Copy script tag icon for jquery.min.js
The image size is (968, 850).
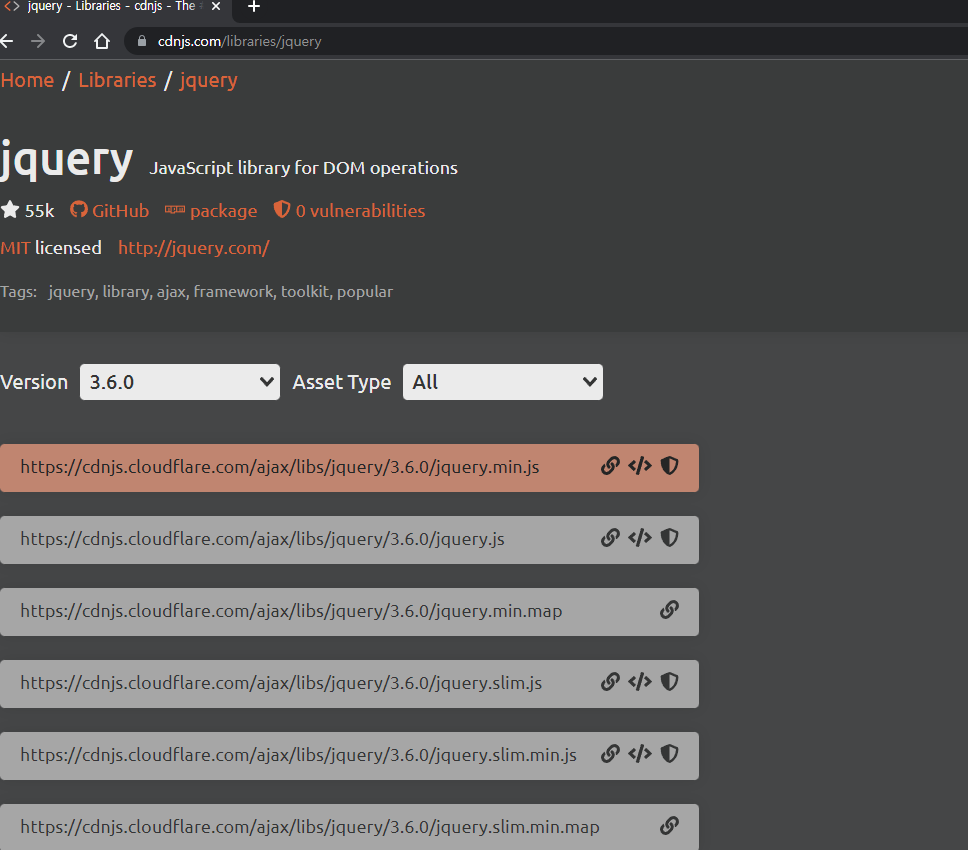(x=640, y=466)
